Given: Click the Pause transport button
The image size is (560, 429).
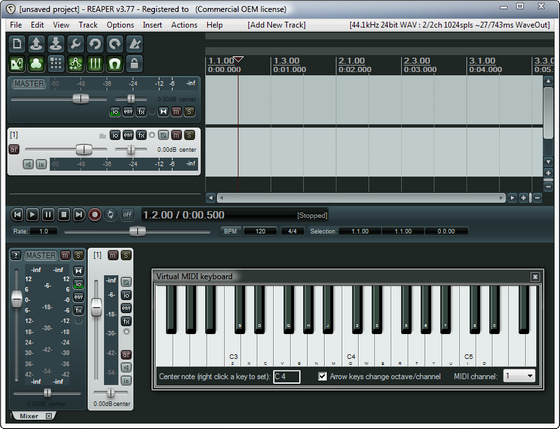Looking at the screenshot, I should pyautogui.click(x=48, y=215).
